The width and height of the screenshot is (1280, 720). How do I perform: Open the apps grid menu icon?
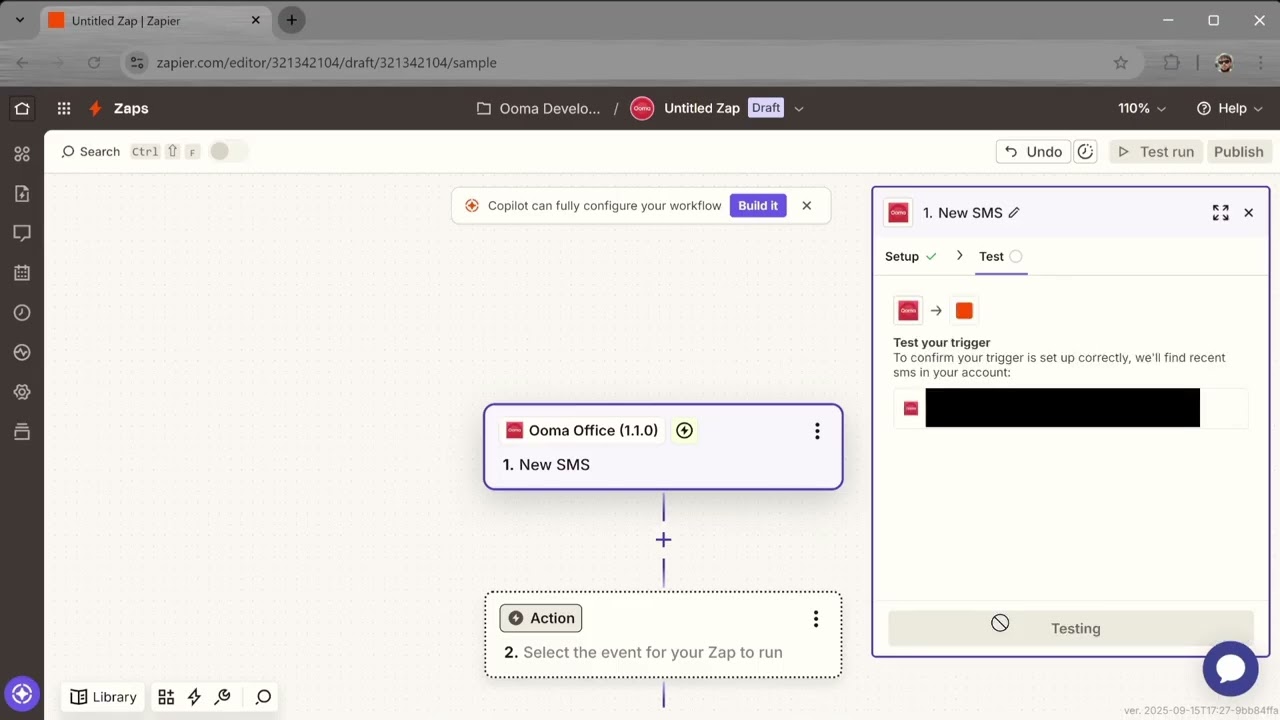coord(64,108)
